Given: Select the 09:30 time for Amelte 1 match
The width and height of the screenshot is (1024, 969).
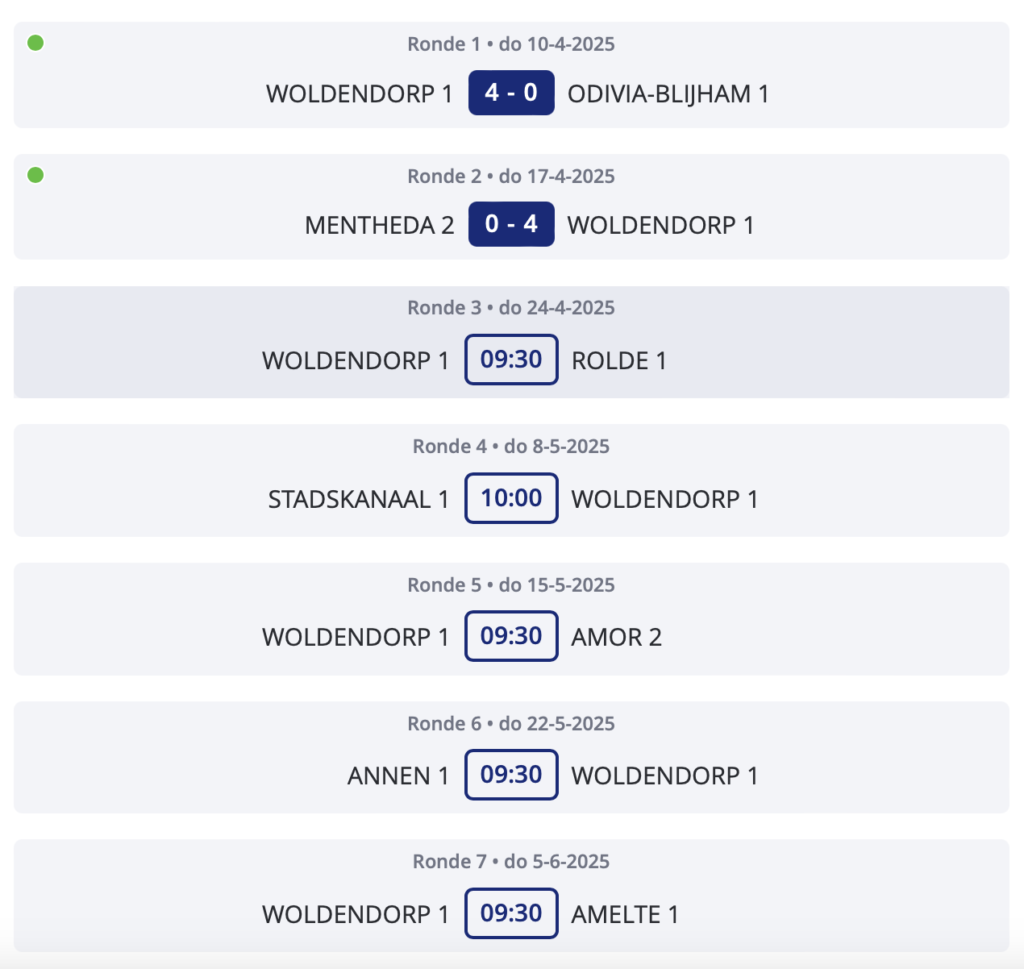Looking at the screenshot, I should (511, 913).
